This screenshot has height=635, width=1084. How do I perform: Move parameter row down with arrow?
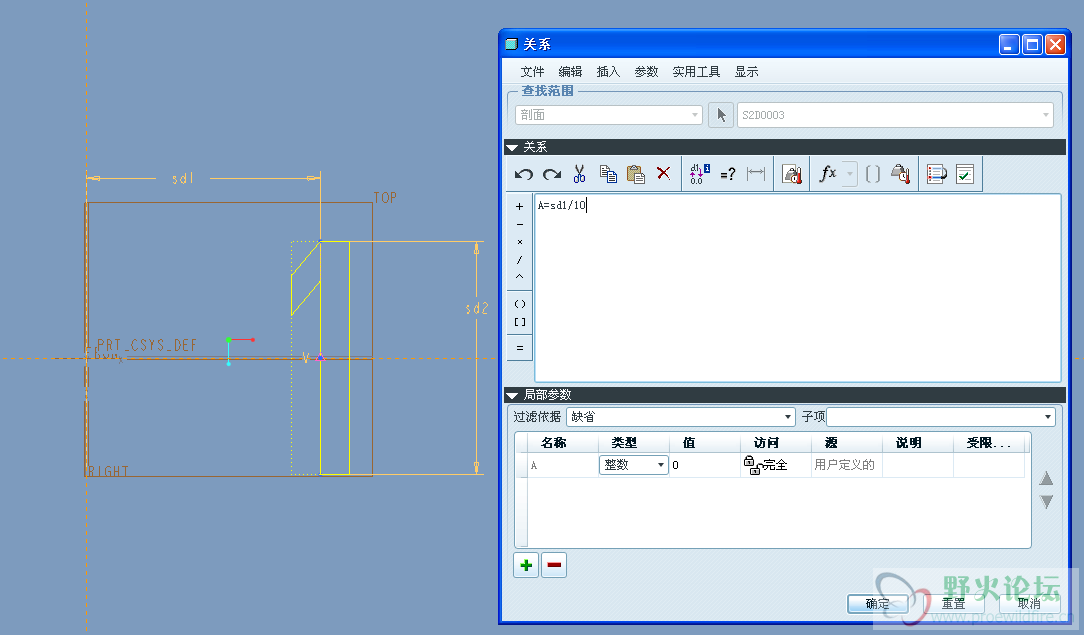[1046, 502]
